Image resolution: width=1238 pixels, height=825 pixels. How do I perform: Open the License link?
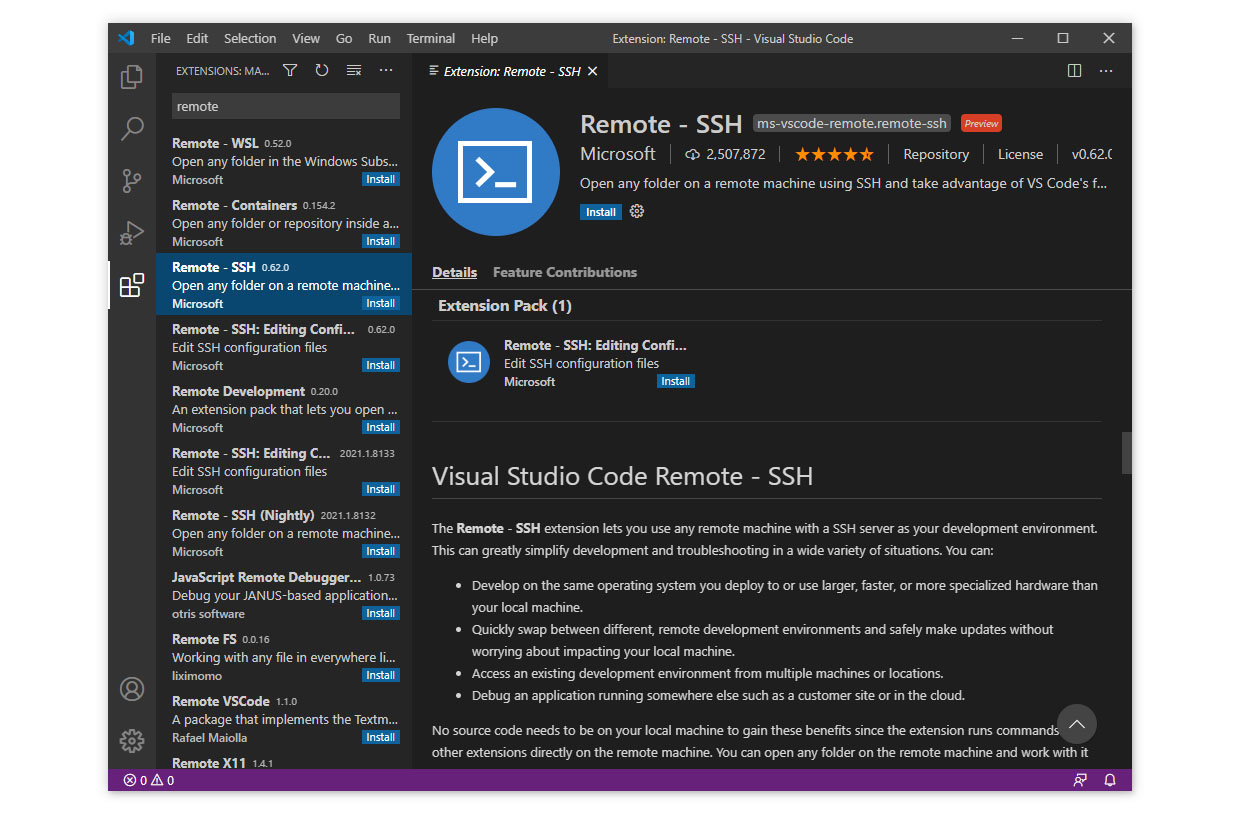[x=1020, y=154]
